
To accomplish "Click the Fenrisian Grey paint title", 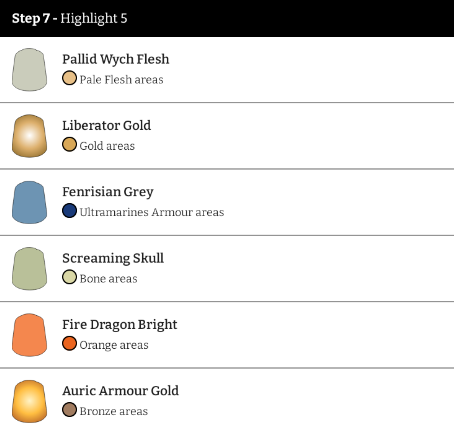I will (108, 192).
